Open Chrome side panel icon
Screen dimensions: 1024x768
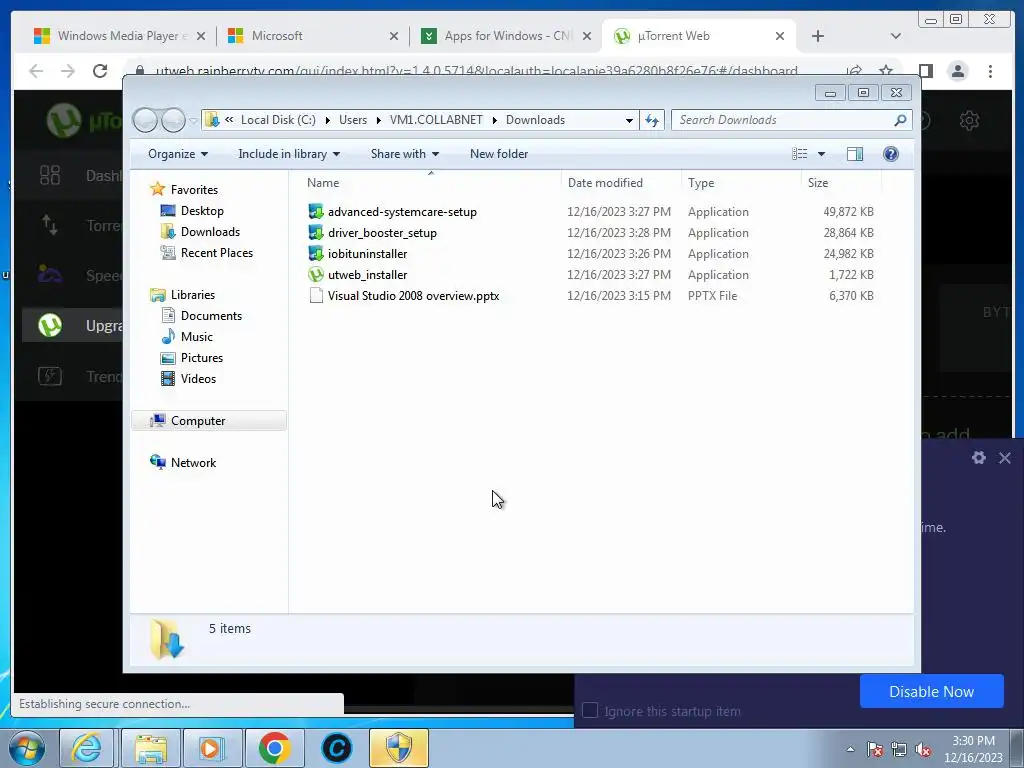pos(925,71)
